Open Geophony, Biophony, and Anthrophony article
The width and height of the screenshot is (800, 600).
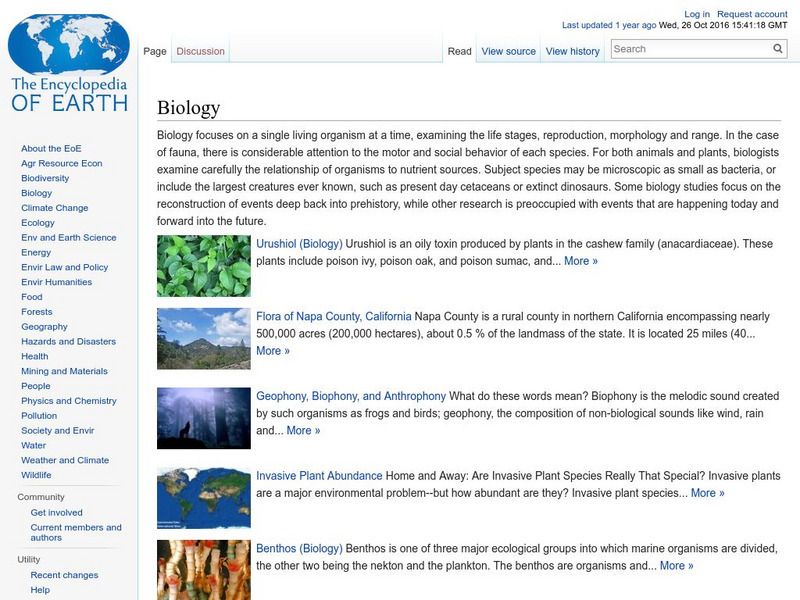(x=351, y=396)
